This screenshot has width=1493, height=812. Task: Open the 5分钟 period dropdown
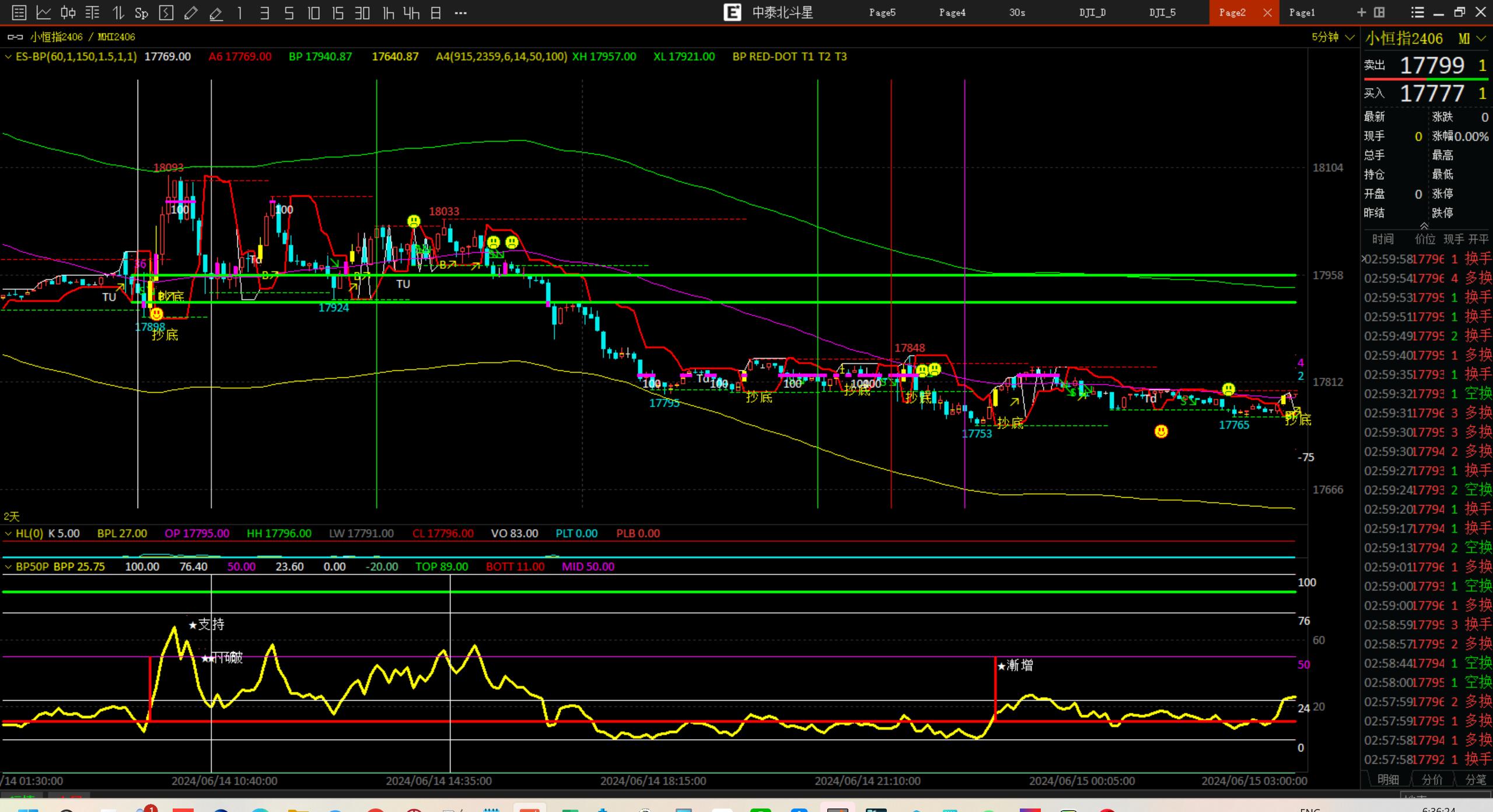[1333, 37]
